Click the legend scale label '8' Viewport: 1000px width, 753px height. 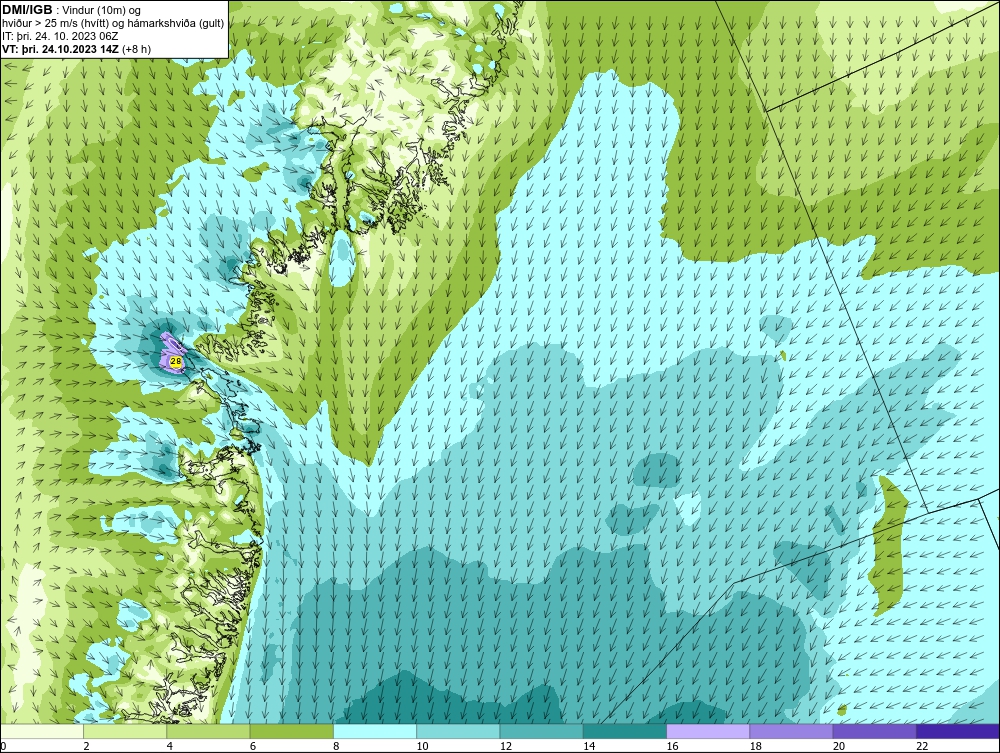[x=336, y=746]
